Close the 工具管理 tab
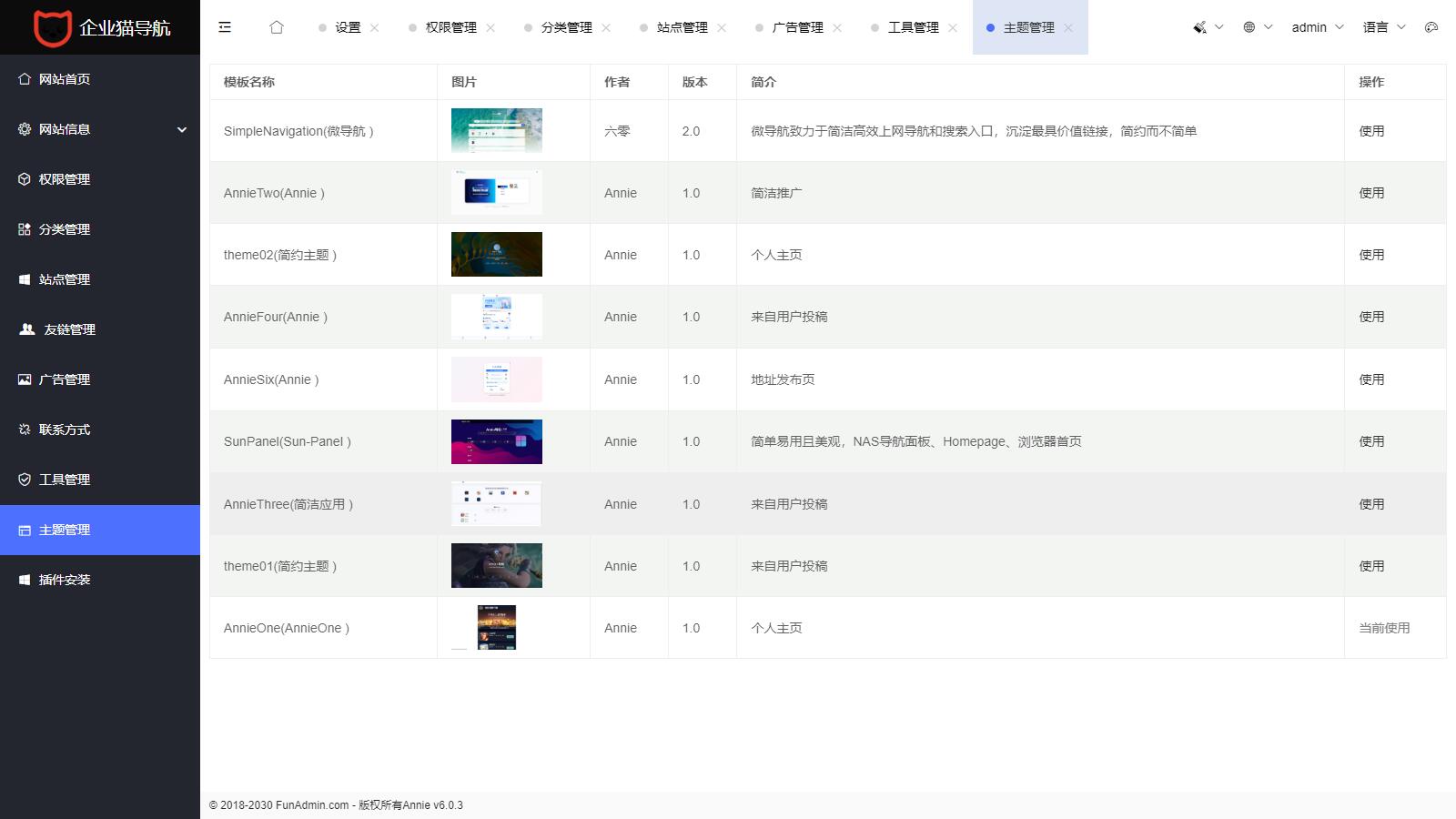The height and width of the screenshot is (819, 1456). (x=953, y=28)
